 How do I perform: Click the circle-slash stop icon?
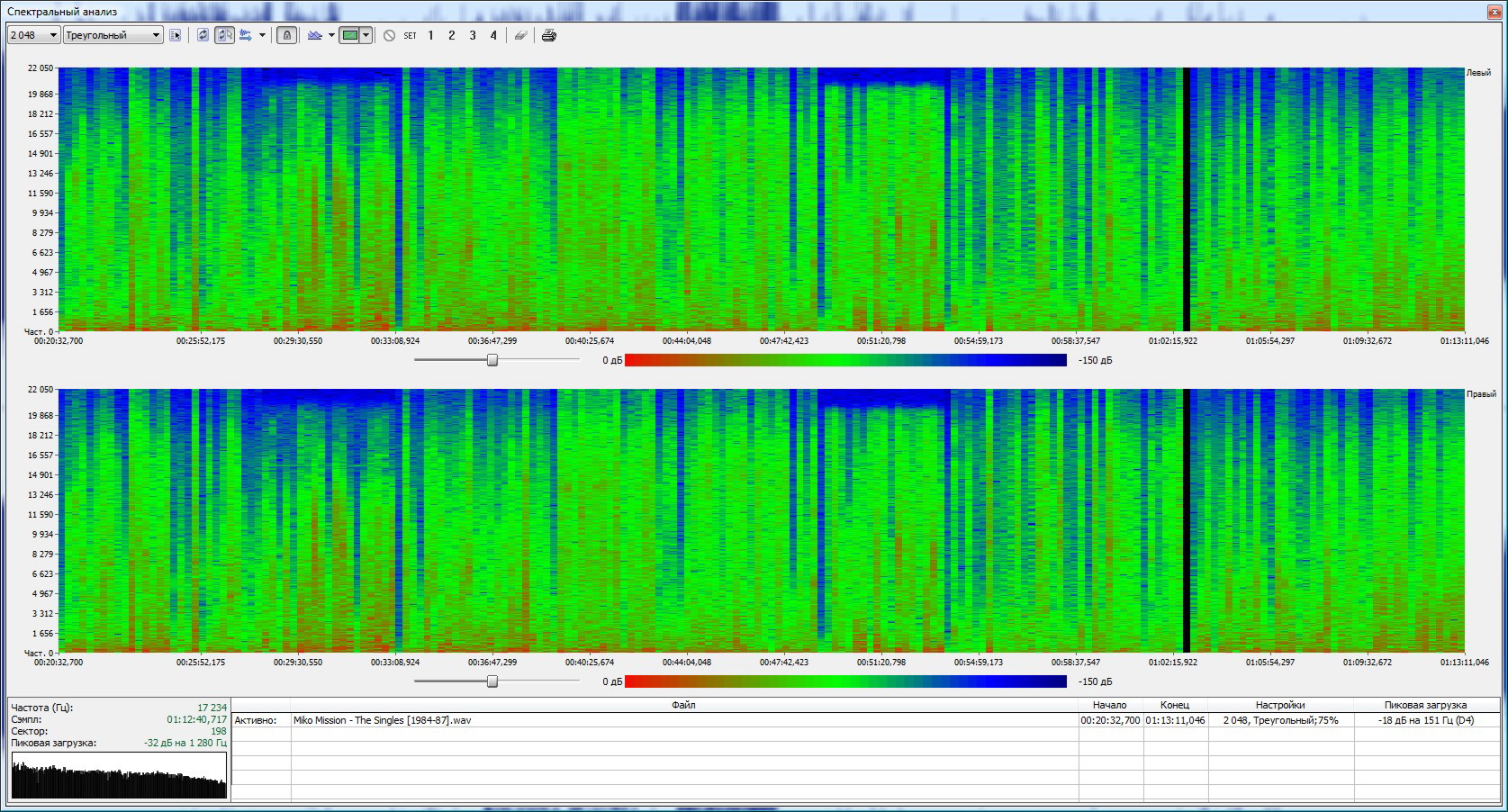click(x=389, y=35)
